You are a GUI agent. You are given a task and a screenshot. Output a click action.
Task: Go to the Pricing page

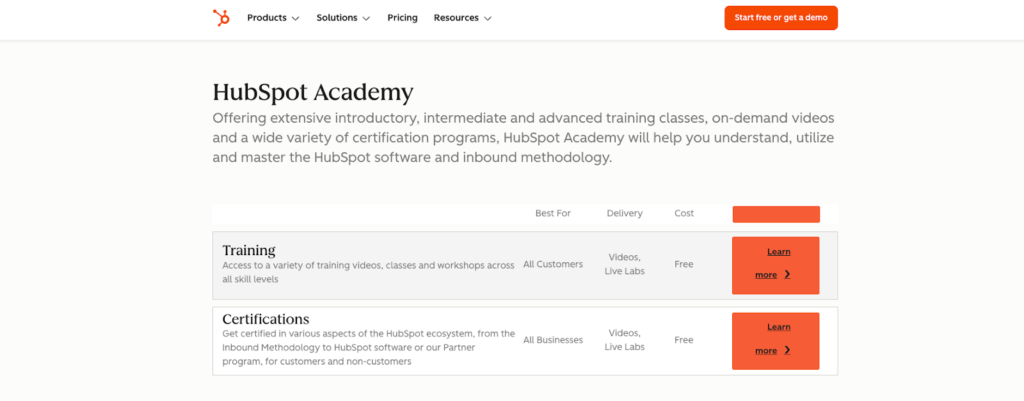point(402,18)
